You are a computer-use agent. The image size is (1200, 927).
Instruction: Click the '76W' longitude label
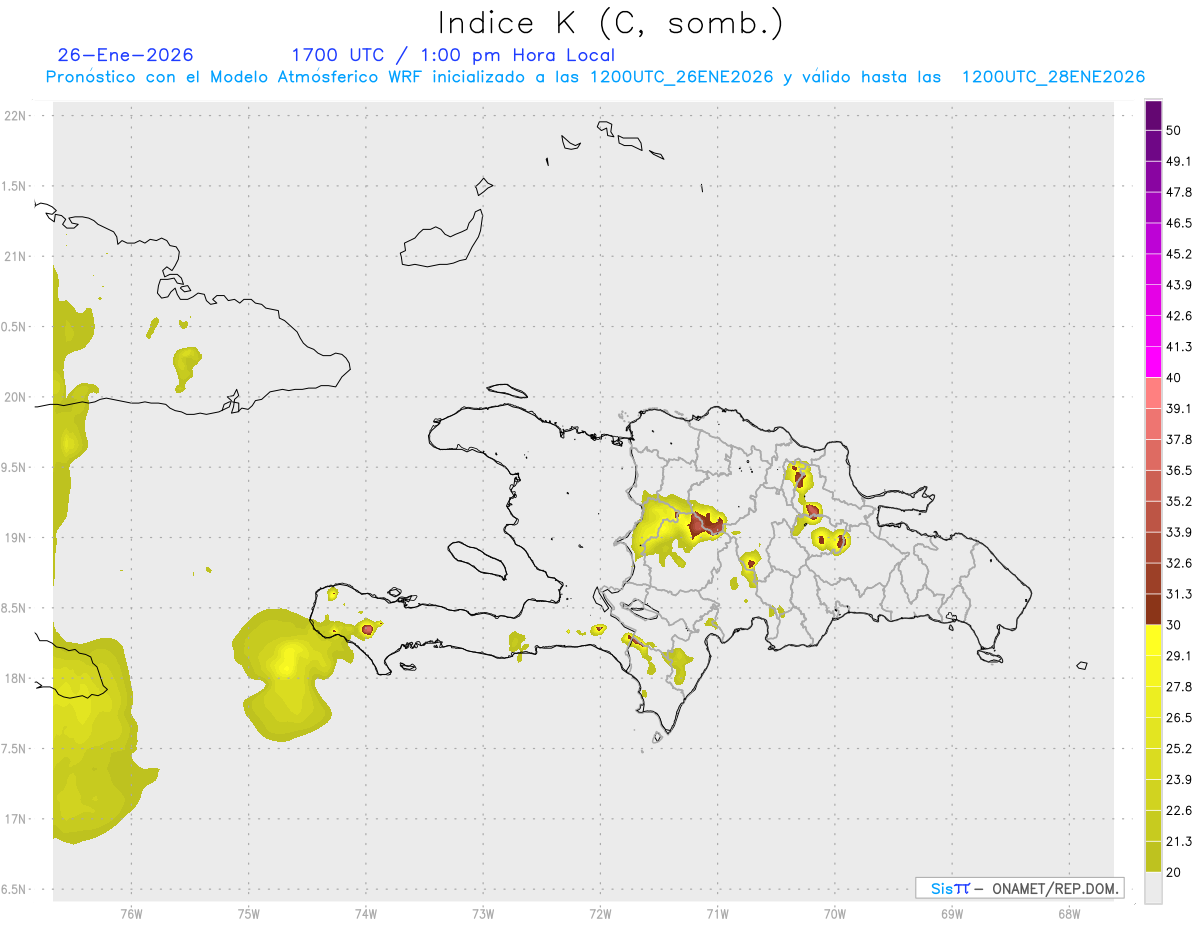pyautogui.click(x=131, y=914)
